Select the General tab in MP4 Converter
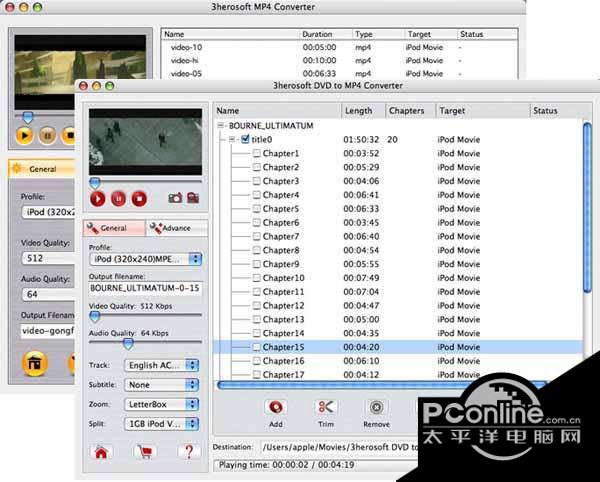Screen dimensions: 600x482 click(41, 169)
